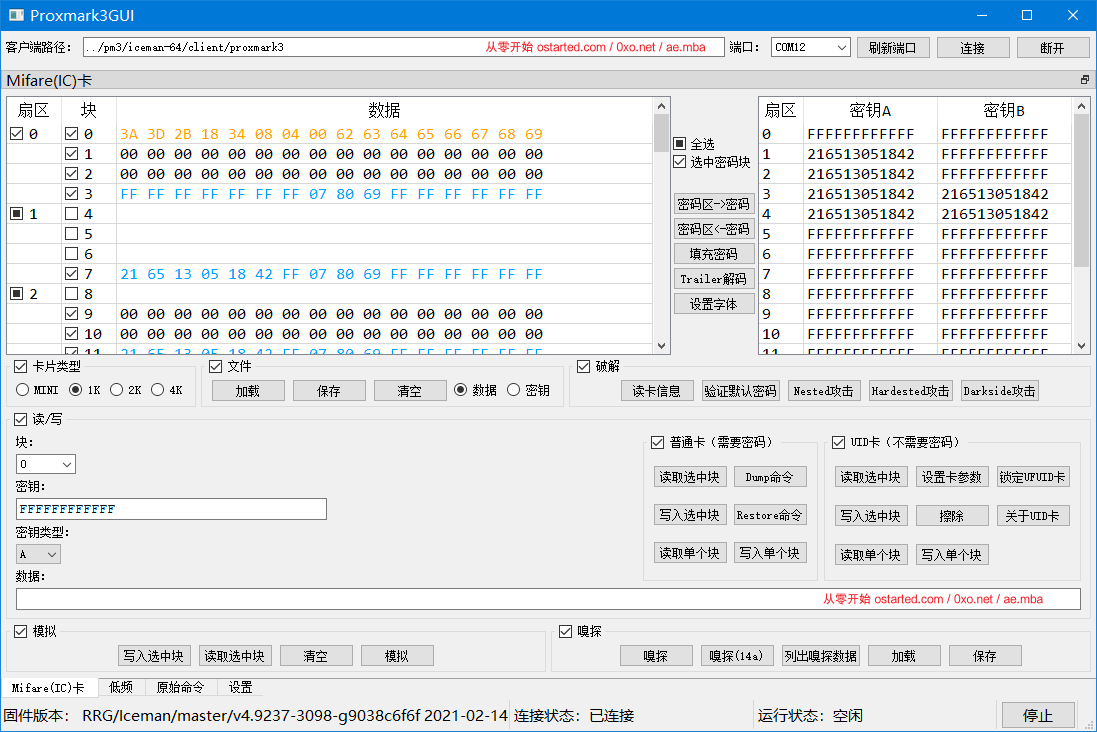Click the 关于UID卡 button
This screenshot has width=1097, height=732.
pos(1033,516)
